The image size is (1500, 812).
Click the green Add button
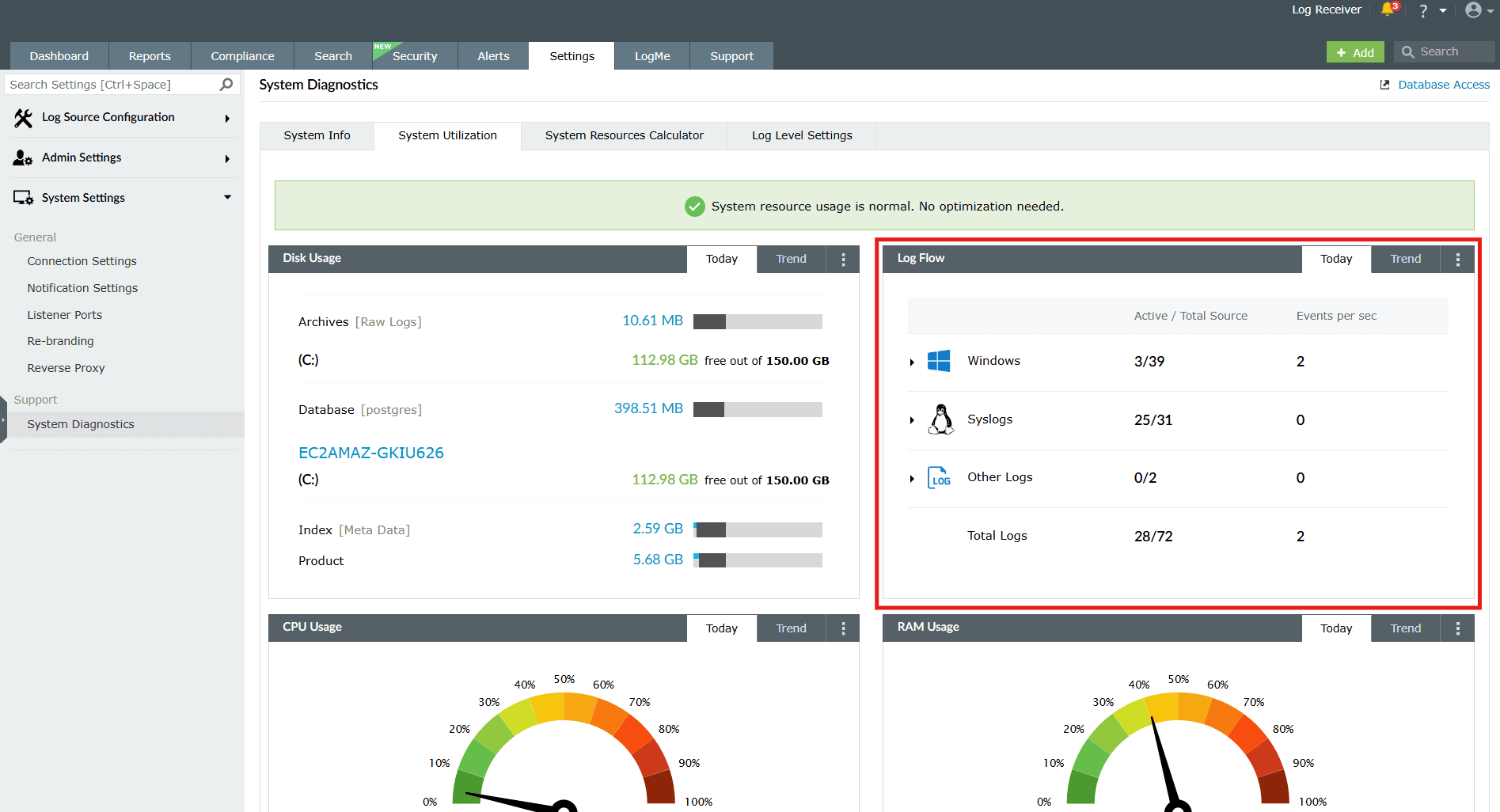click(1355, 52)
